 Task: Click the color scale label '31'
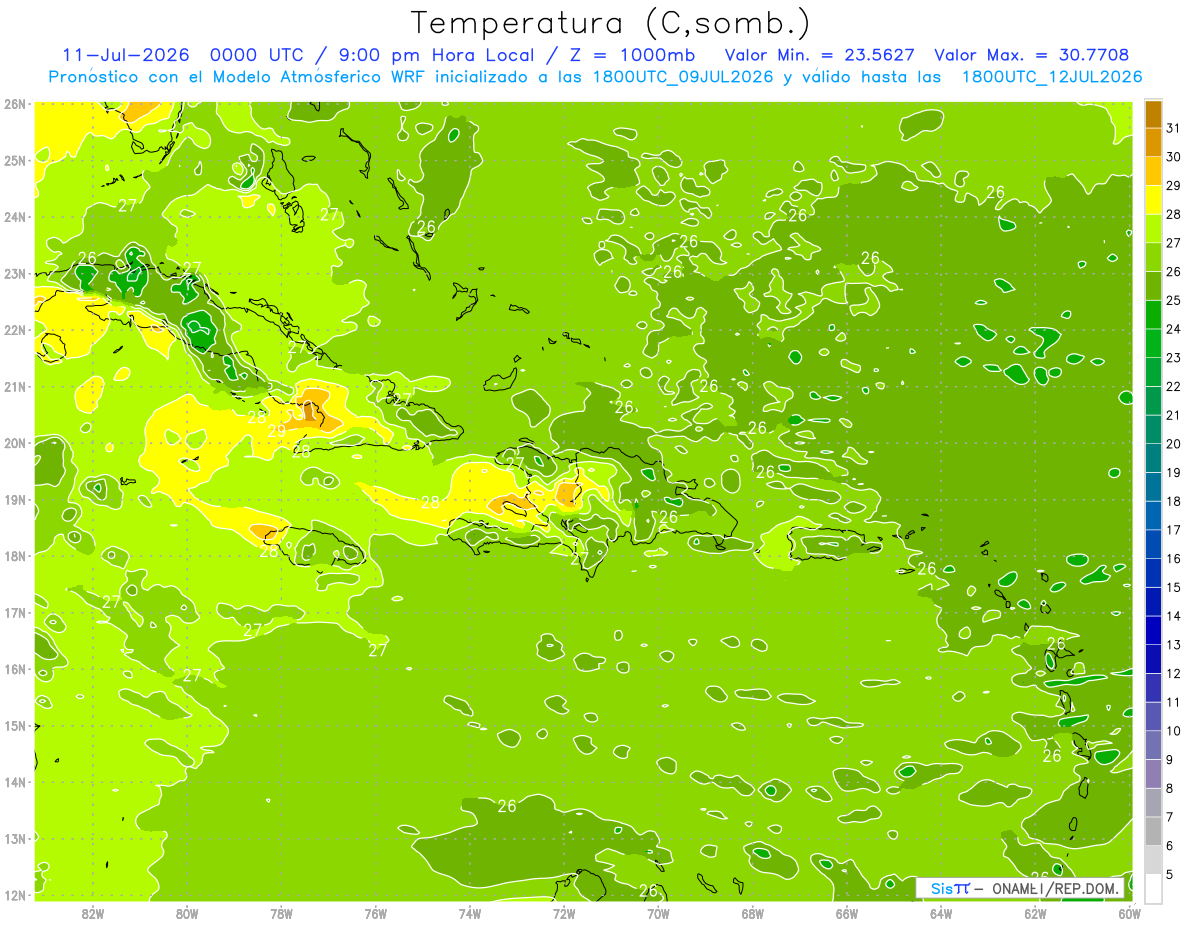tap(1173, 128)
